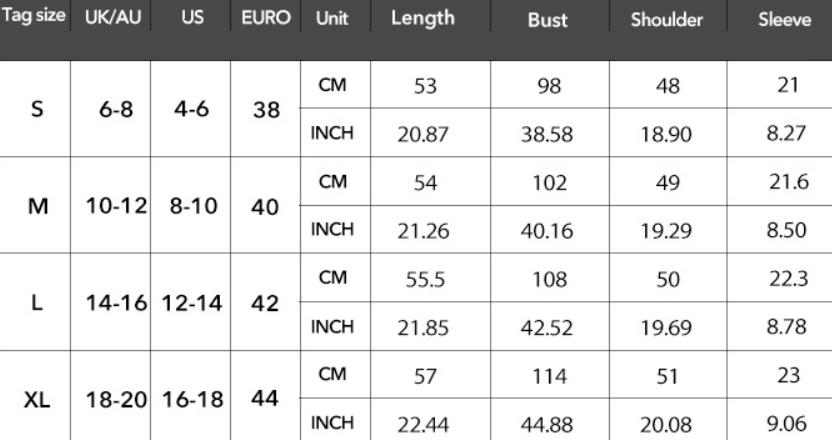The image size is (832, 440).
Task: Select the 102 cm bust value
Action: tap(547, 183)
